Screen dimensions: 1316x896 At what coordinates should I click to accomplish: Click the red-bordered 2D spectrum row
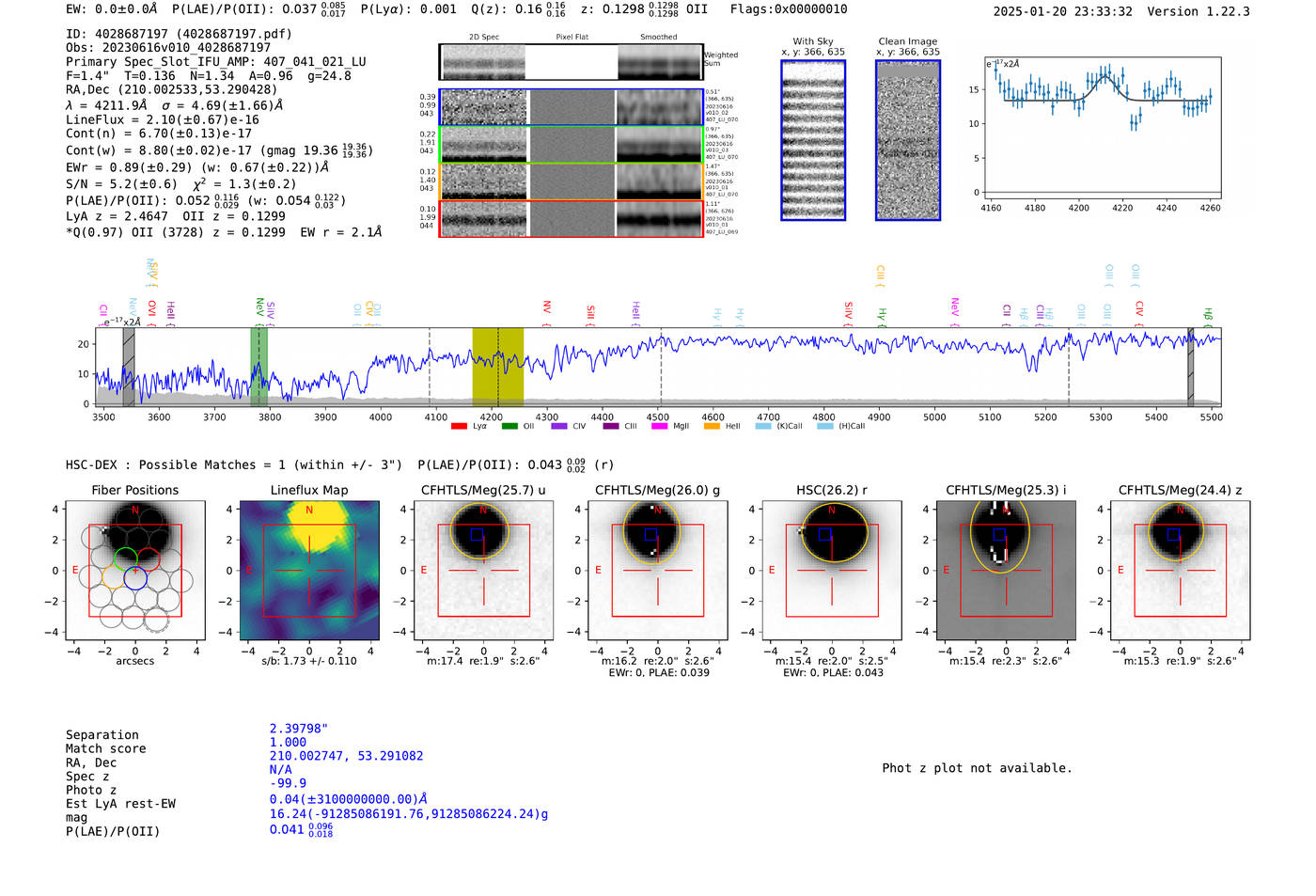572,219
